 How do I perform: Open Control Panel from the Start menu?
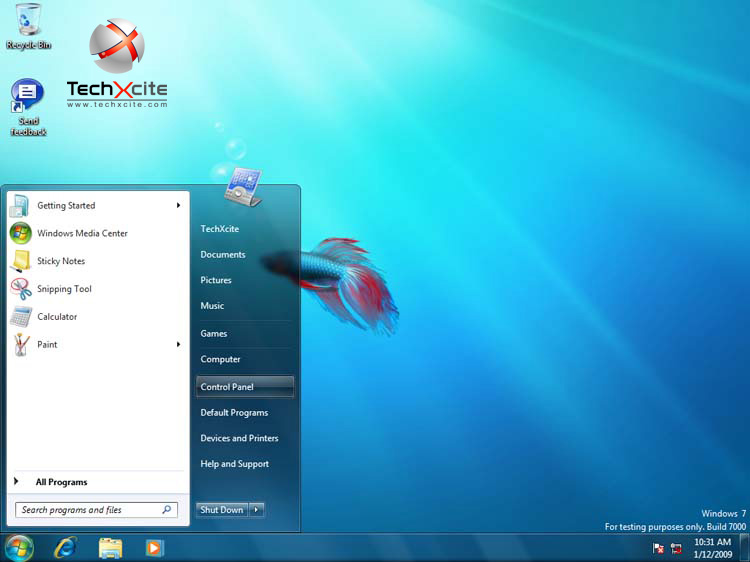pos(245,387)
